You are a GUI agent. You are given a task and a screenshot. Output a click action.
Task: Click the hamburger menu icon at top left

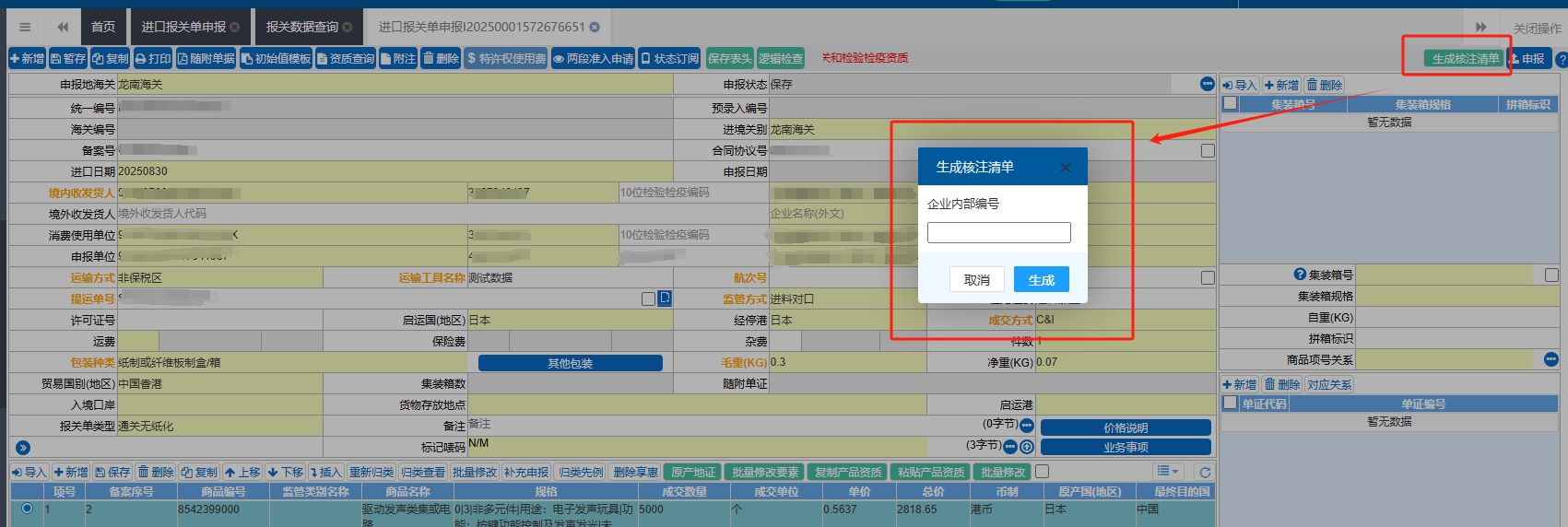tap(25, 28)
